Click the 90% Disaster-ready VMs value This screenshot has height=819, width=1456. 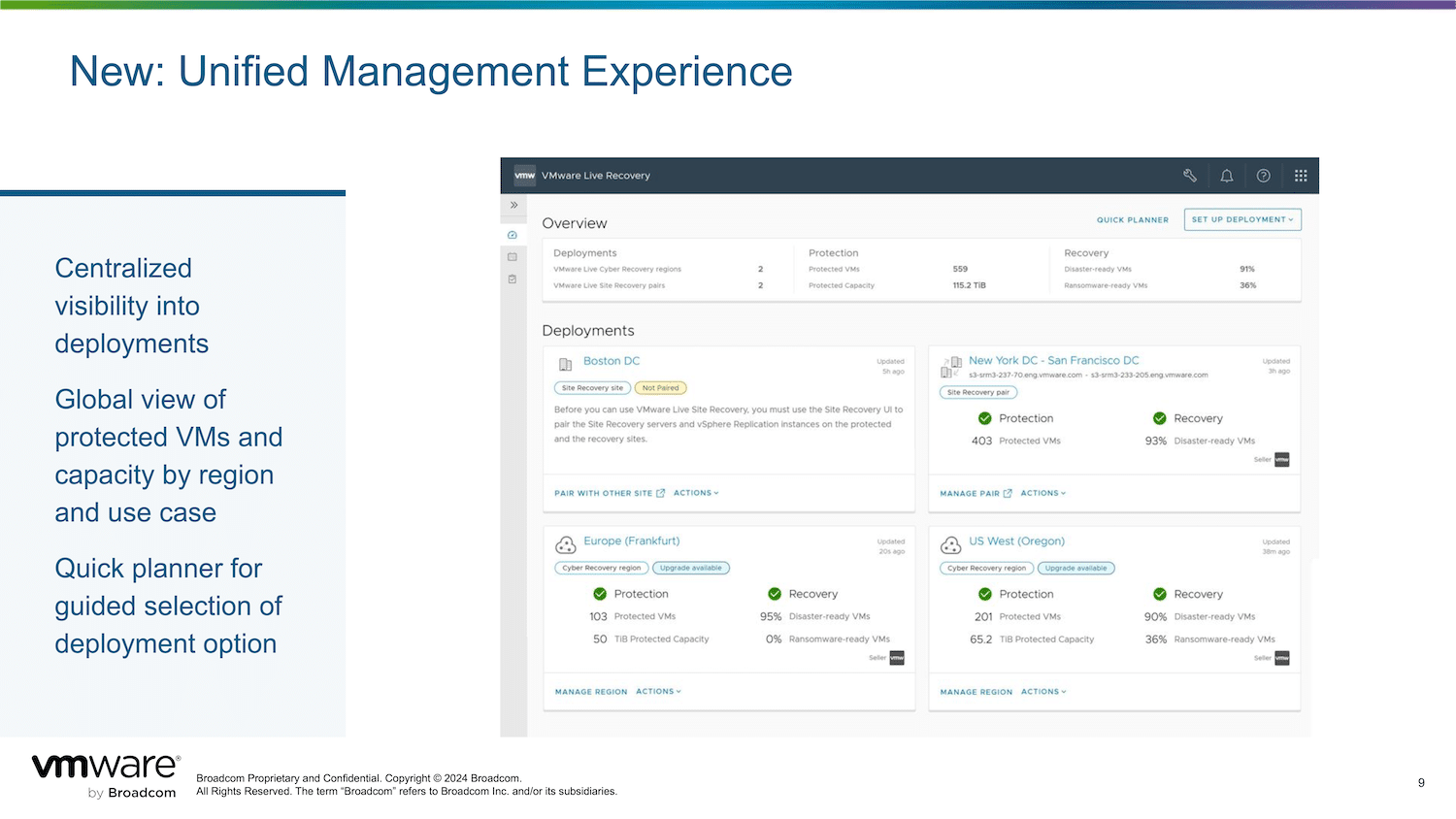point(1156,617)
